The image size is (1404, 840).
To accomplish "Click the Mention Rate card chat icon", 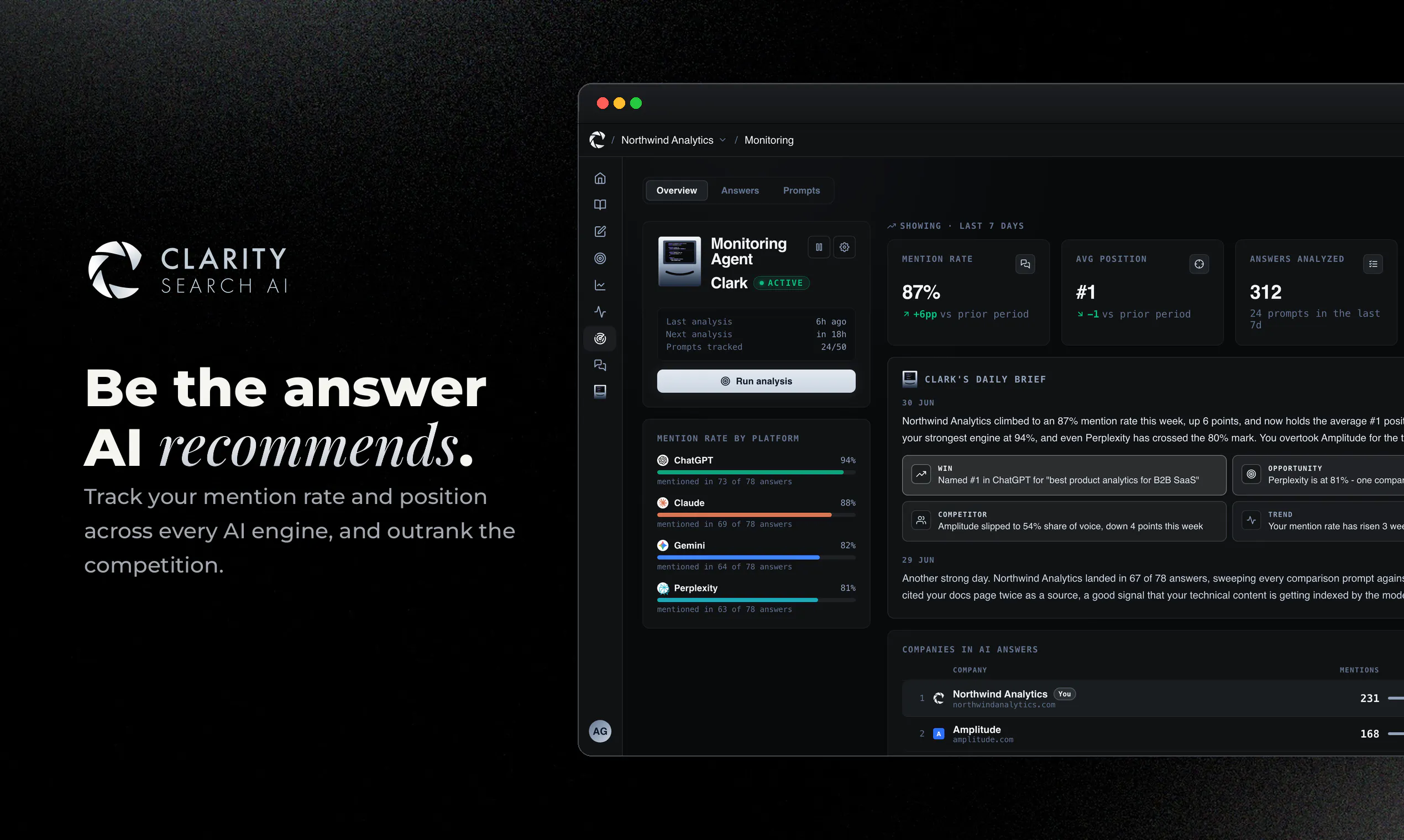I will pyautogui.click(x=1025, y=264).
